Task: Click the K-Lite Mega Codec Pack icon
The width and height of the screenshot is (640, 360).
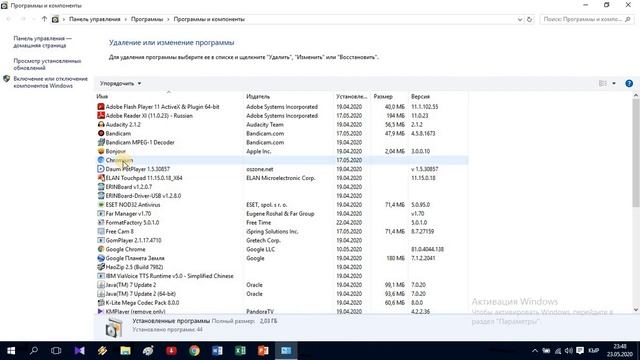Action: tap(101, 302)
